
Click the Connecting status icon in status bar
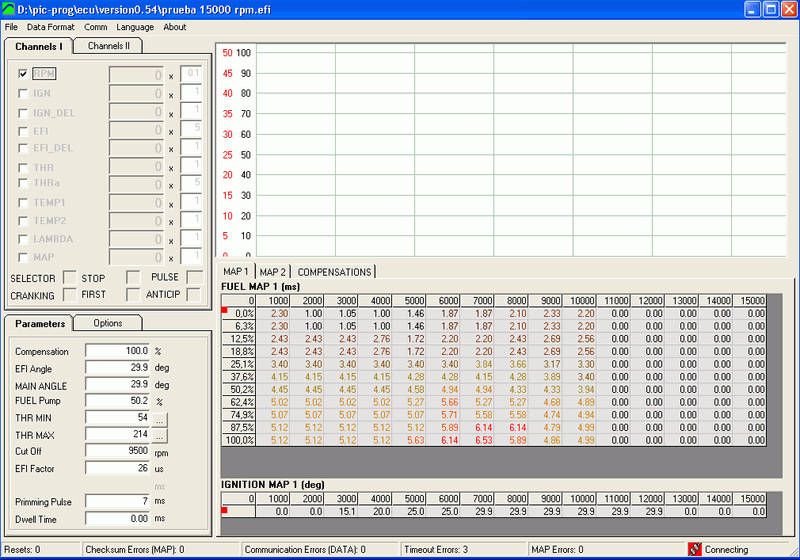(695, 549)
